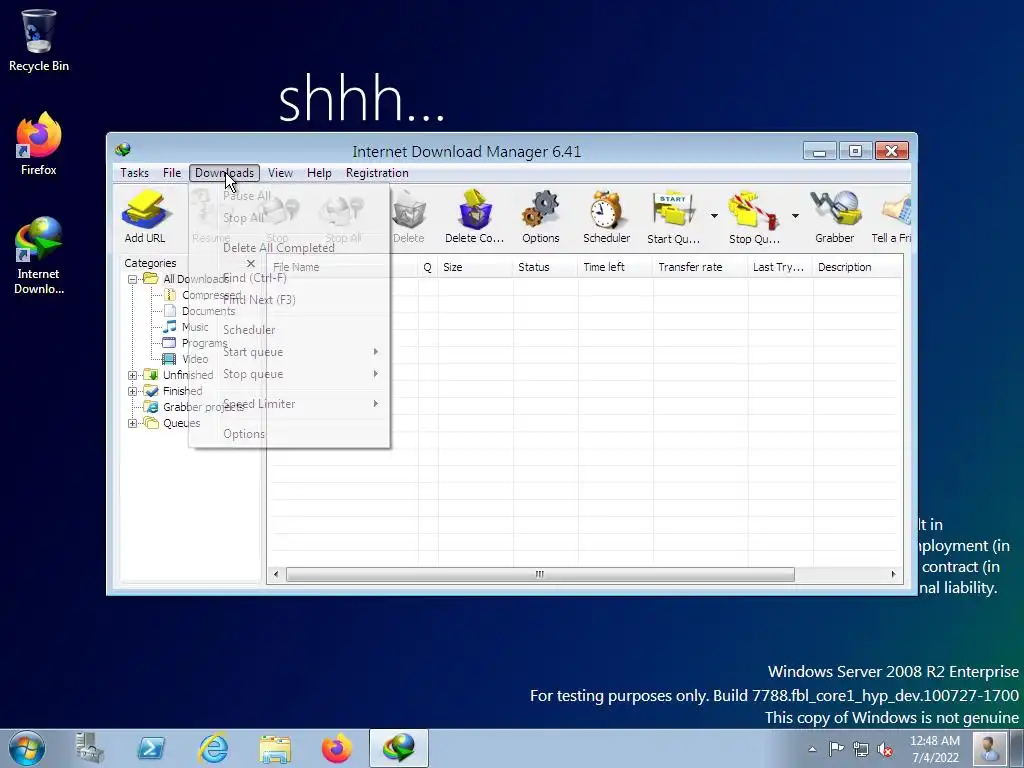1024x768 pixels.
Task: Open the Registration menu
Action: tap(377, 173)
